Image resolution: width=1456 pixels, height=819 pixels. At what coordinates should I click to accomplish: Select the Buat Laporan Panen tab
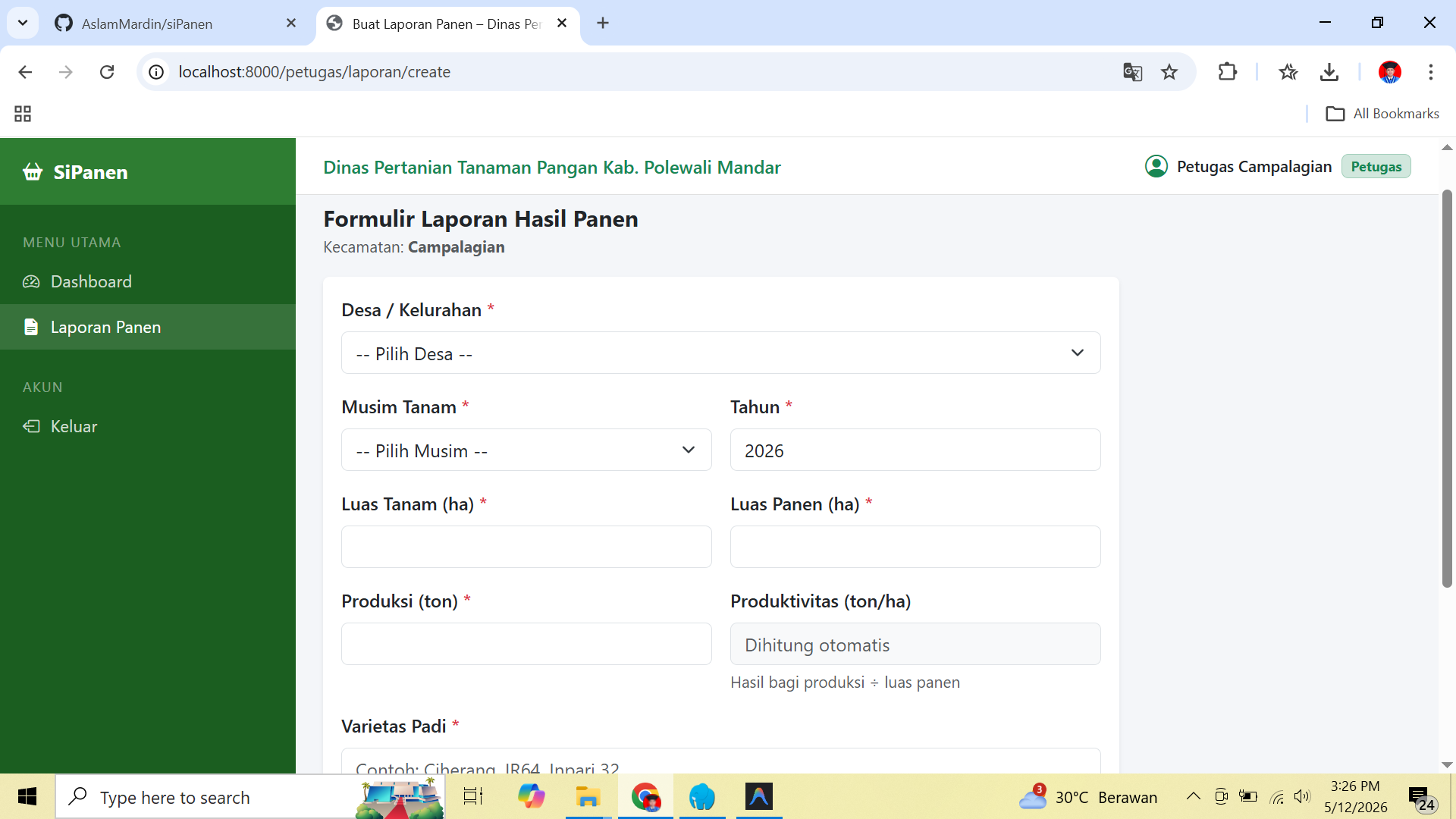(x=447, y=24)
